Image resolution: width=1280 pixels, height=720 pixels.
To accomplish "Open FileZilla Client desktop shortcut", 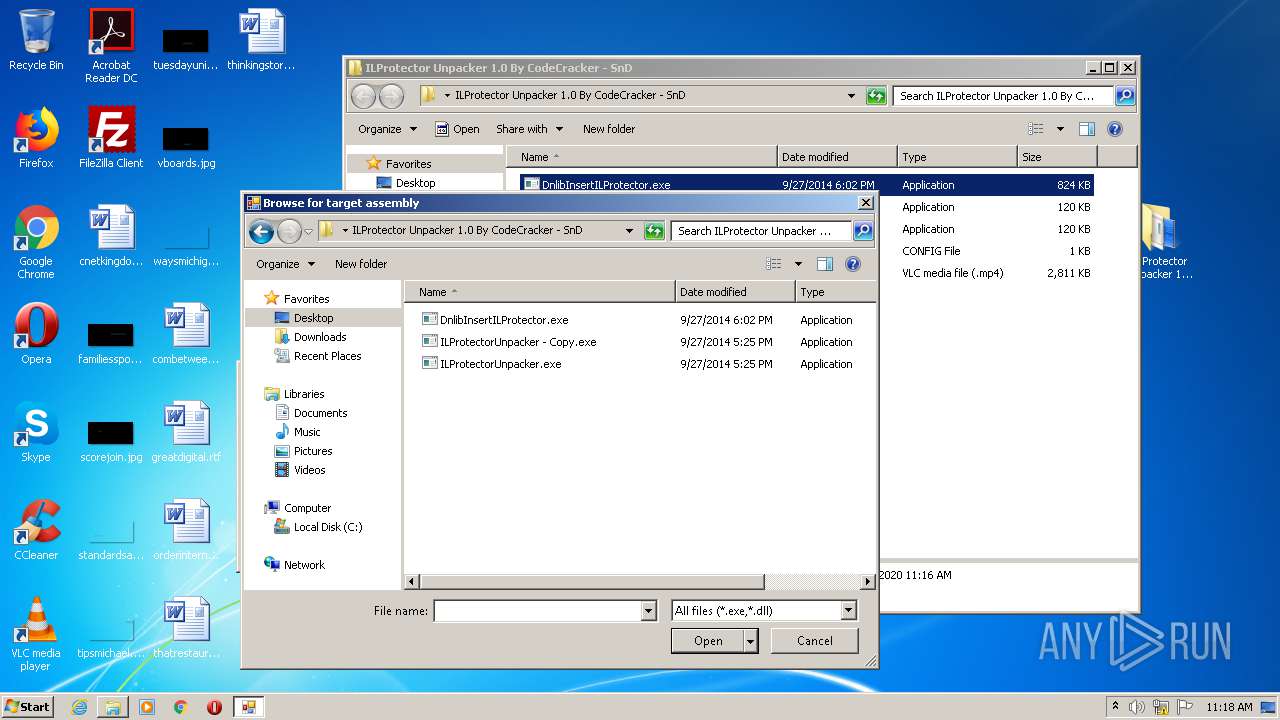I will click(x=111, y=138).
